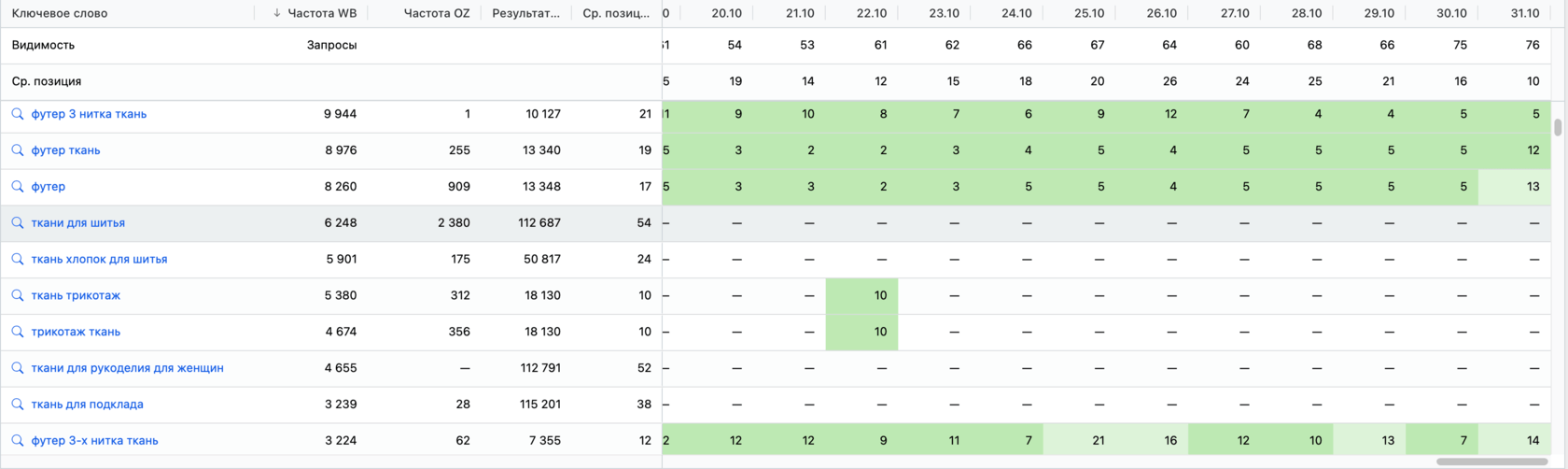Click magnifier icon beside футер 3-х нитка ткань

(18, 441)
